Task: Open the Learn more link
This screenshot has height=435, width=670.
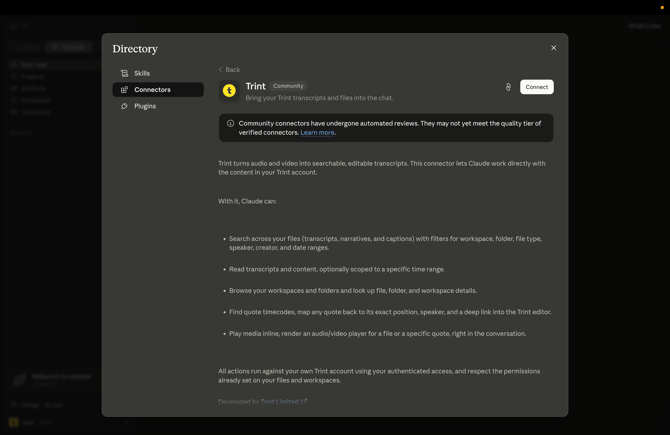Action: point(317,132)
